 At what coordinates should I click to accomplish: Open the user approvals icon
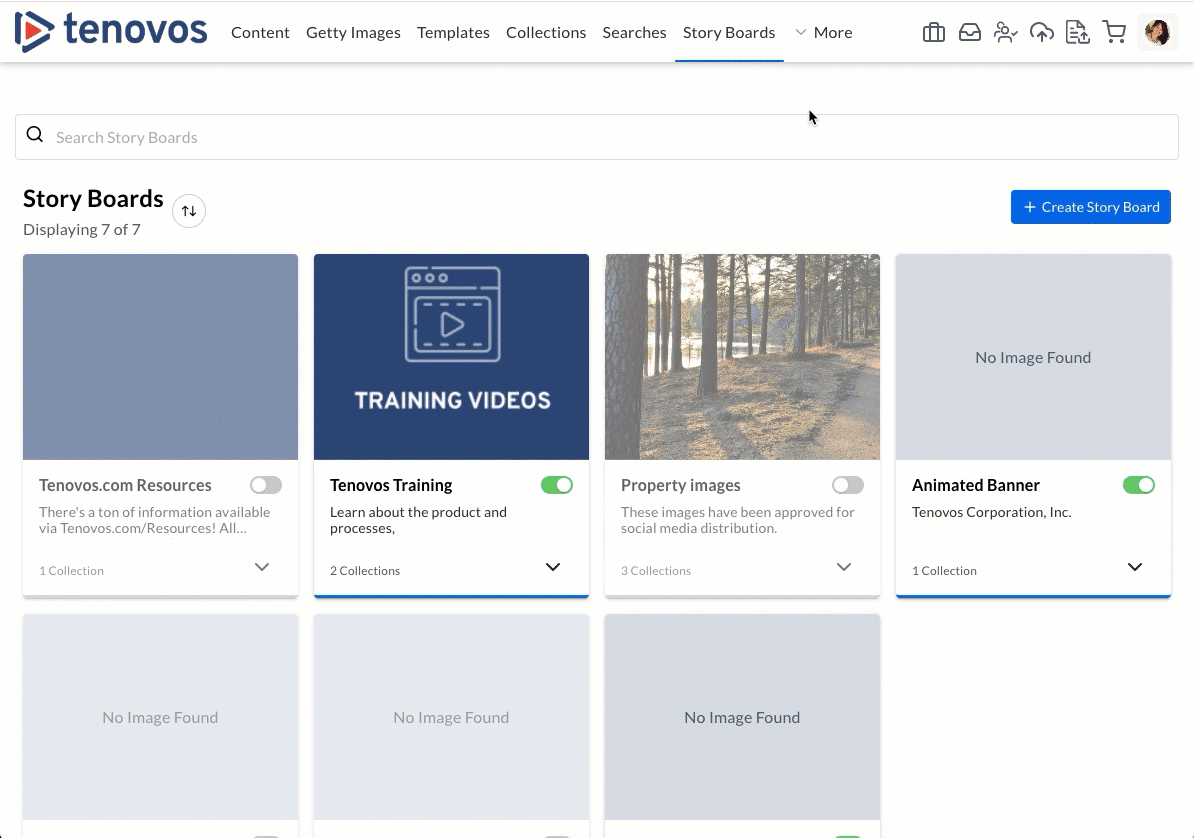click(1005, 32)
